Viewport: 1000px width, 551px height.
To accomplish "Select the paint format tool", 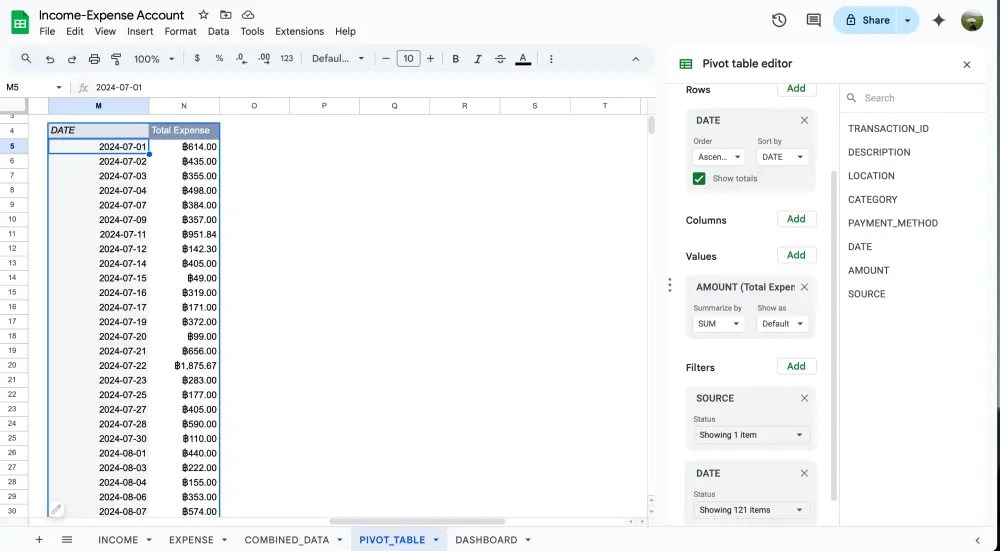I will click(116, 59).
